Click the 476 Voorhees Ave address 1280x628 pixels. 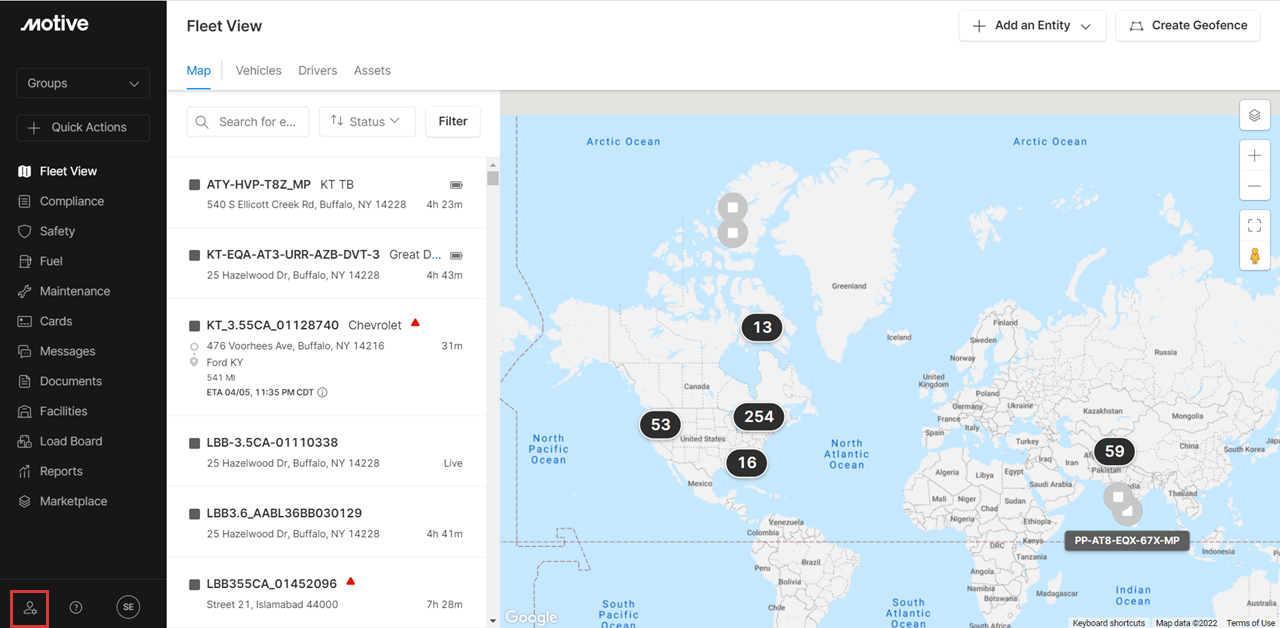click(x=296, y=346)
